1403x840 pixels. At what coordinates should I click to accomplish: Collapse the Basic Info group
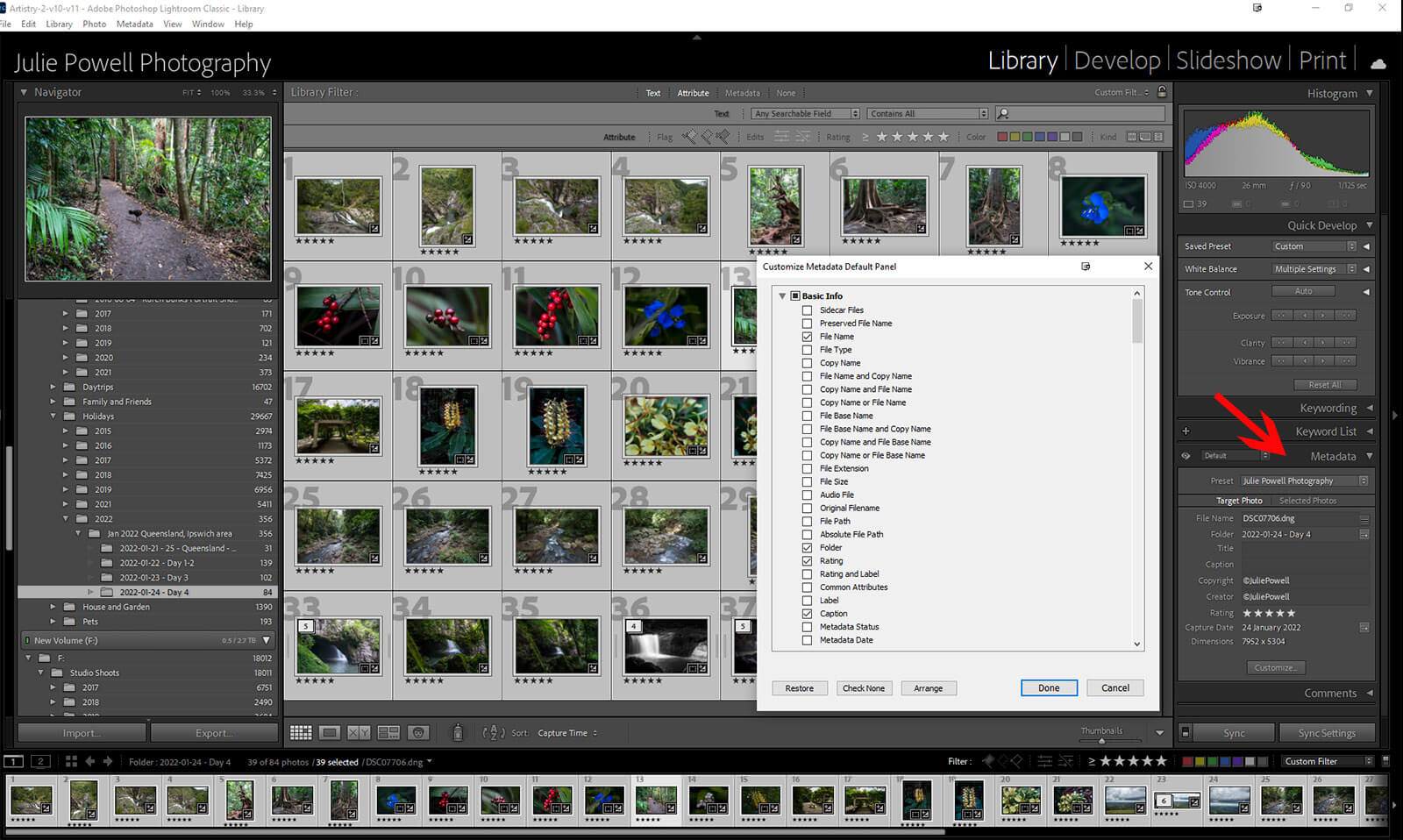(782, 296)
